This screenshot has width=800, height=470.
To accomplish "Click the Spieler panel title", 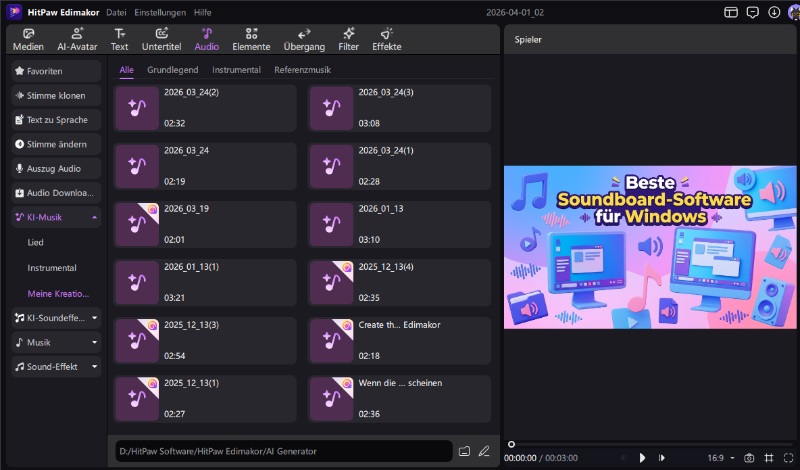I will (x=528, y=40).
